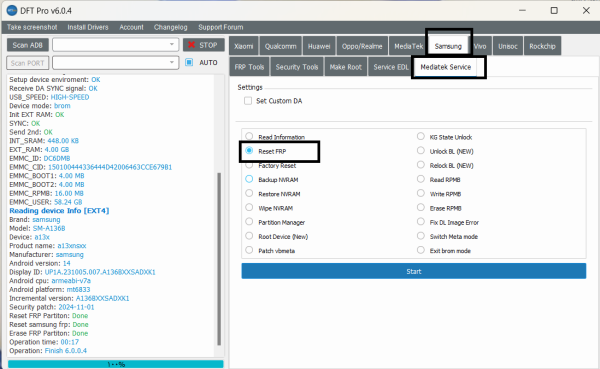
Task: Select Patch vbmeta radio option
Action: tap(249, 250)
